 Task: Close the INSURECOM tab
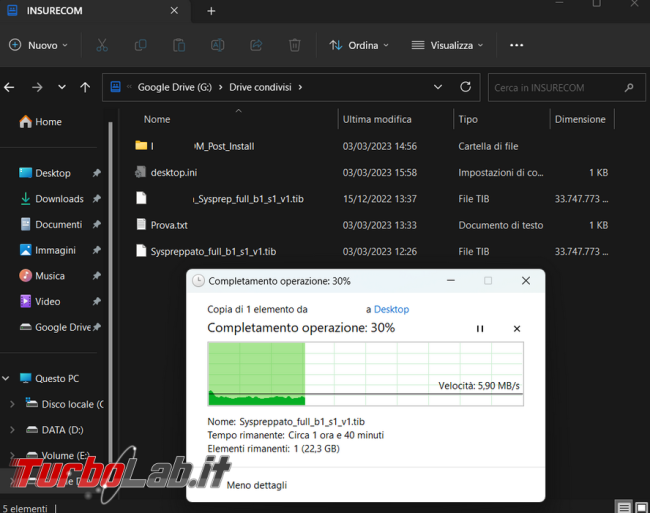point(174,11)
